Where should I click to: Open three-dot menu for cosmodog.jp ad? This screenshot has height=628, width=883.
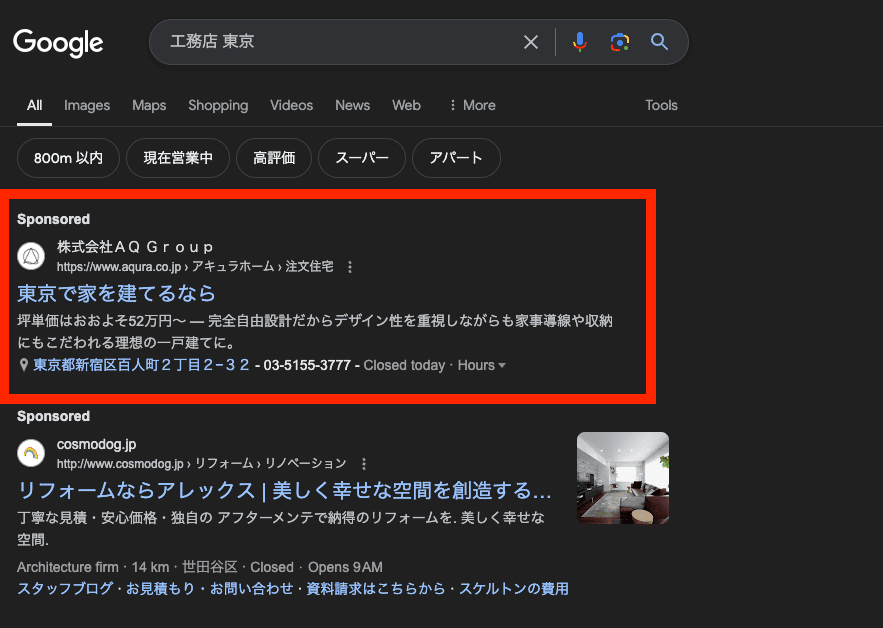(x=364, y=464)
